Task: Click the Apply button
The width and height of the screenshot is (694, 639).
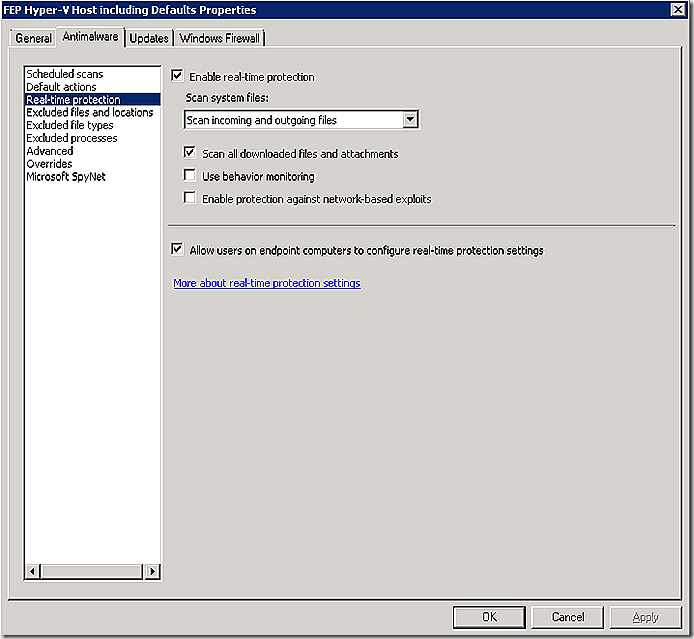Action: [645, 617]
